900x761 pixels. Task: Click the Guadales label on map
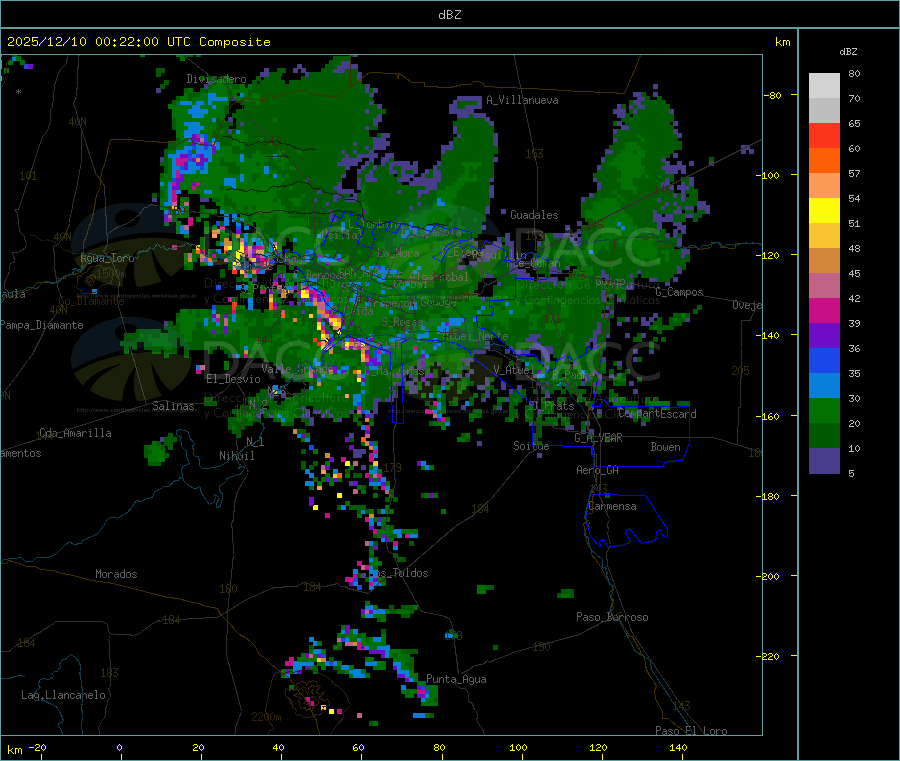[x=534, y=215]
